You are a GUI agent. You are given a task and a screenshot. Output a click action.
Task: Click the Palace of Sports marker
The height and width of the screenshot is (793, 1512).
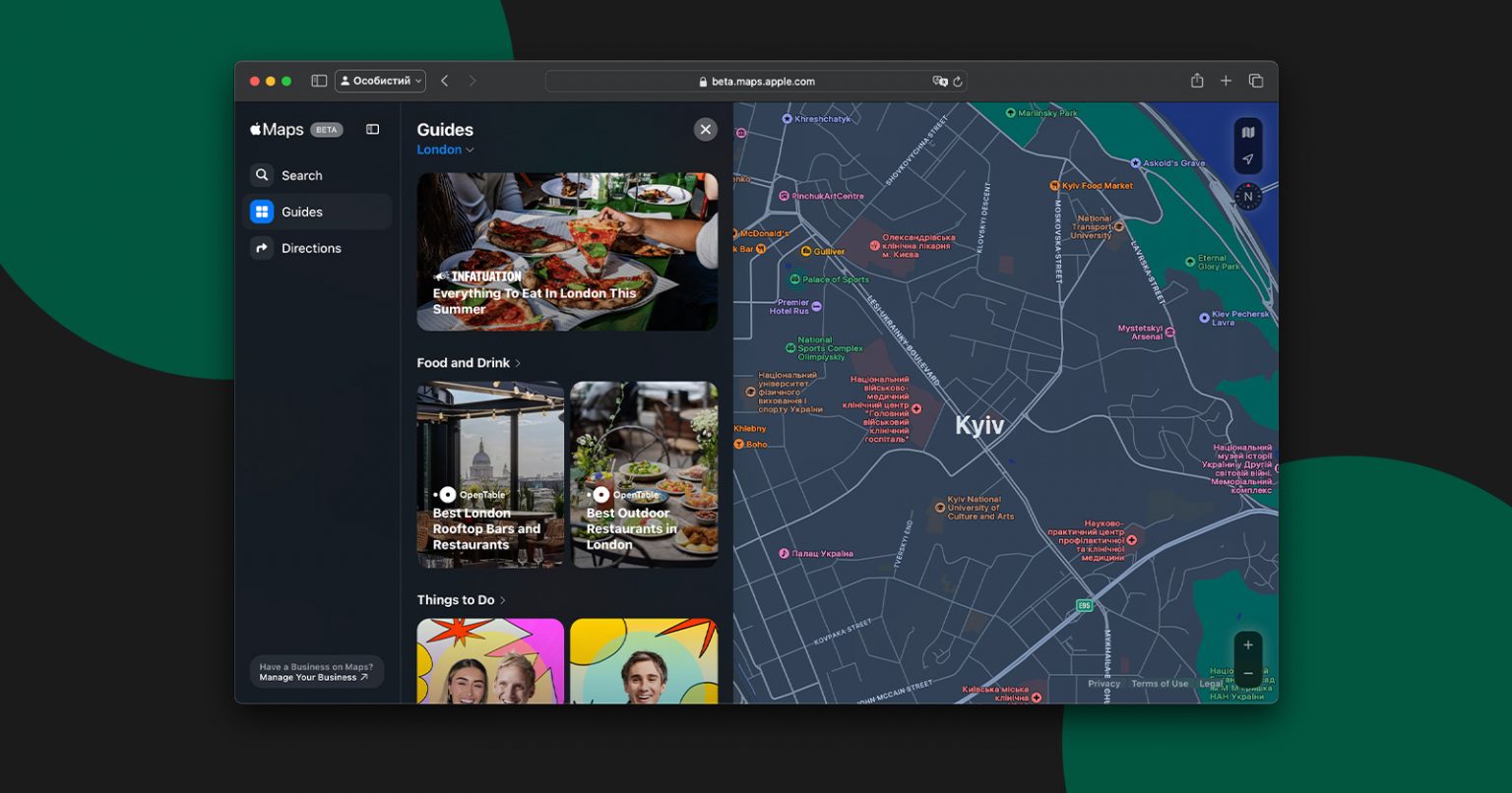[x=794, y=279]
